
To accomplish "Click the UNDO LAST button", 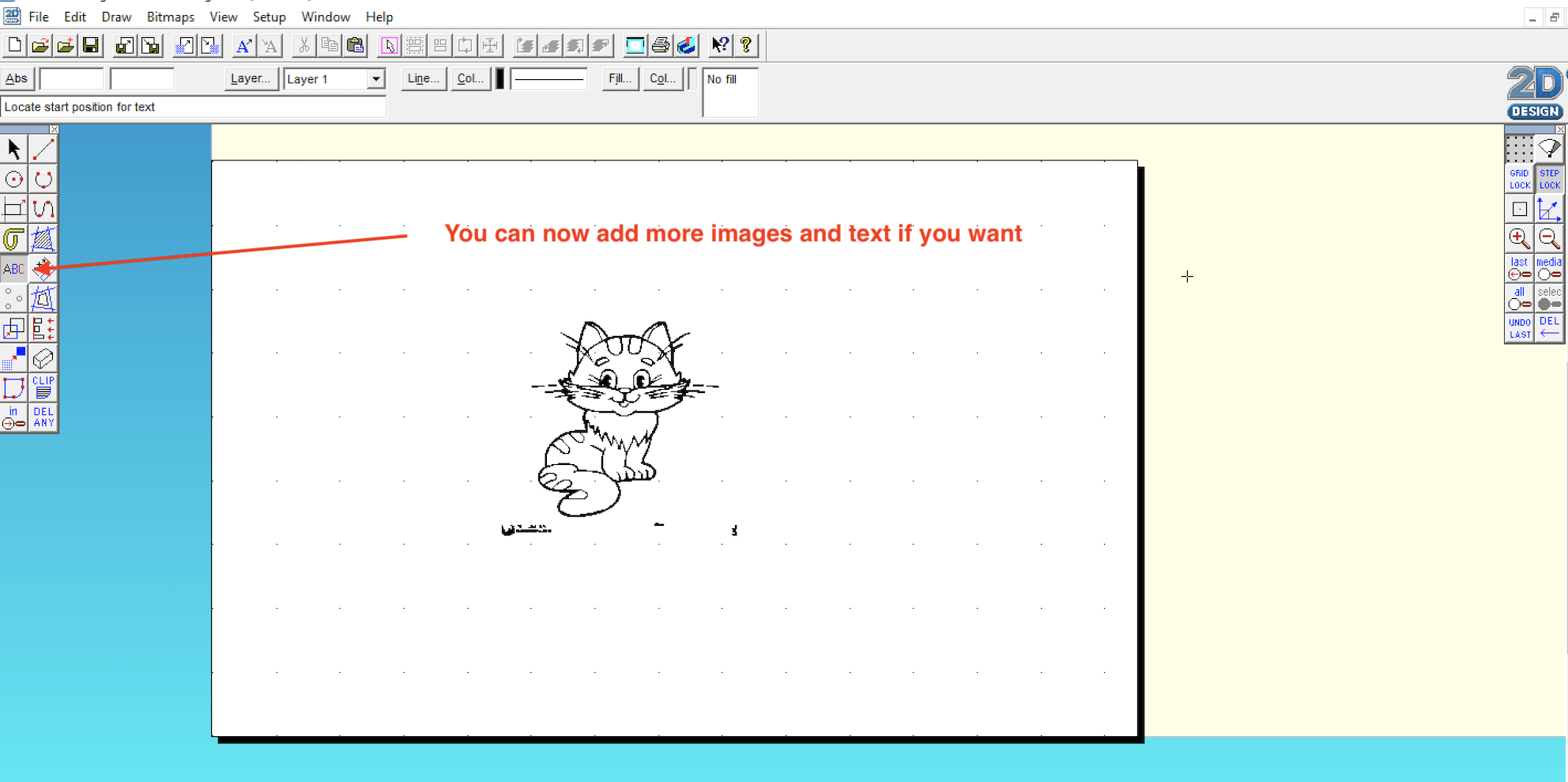I will click(1518, 328).
